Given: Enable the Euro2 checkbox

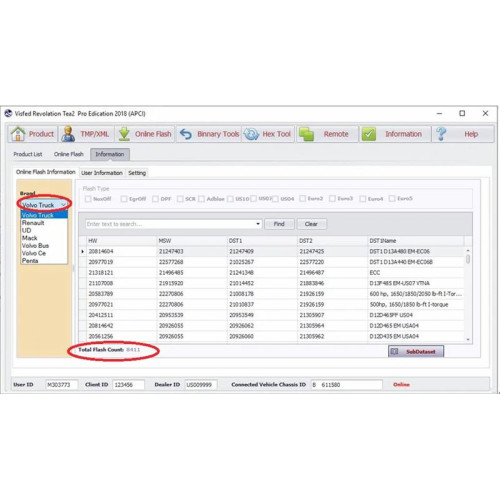Looking at the screenshot, I should click(x=302, y=199).
